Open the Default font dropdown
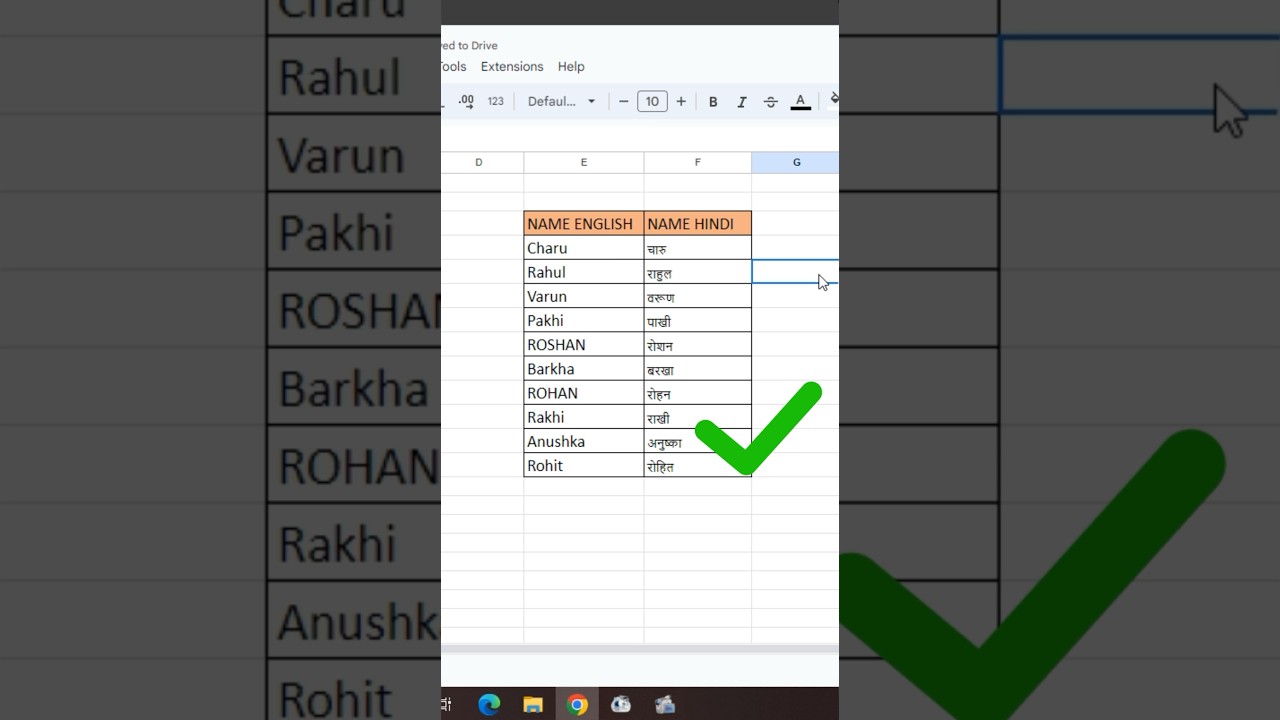Viewport: 1280px width, 720px height. pos(561,101)
